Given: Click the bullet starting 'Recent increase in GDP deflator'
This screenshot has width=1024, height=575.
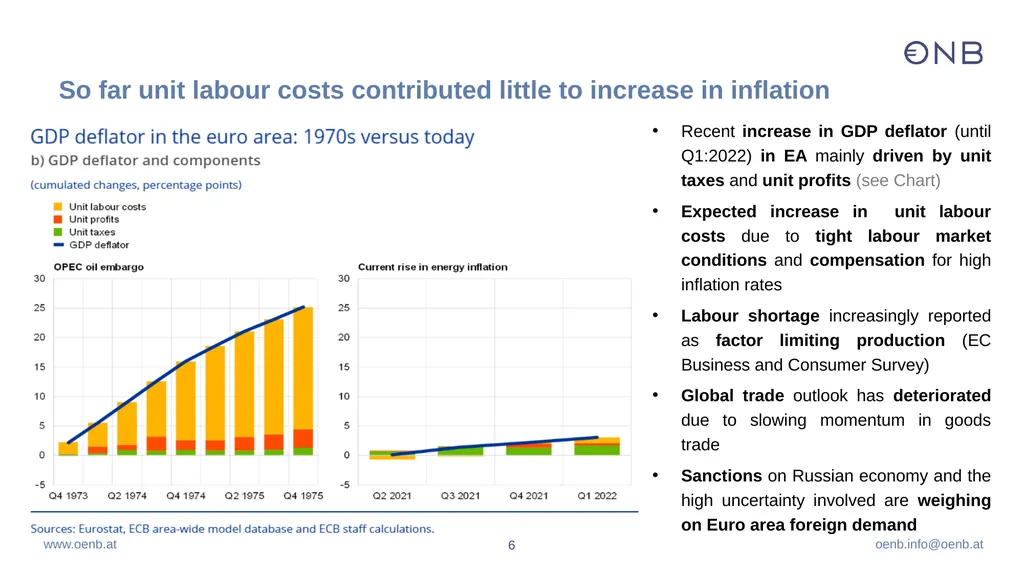Looking at the screenshot, I should coord(835,156).
